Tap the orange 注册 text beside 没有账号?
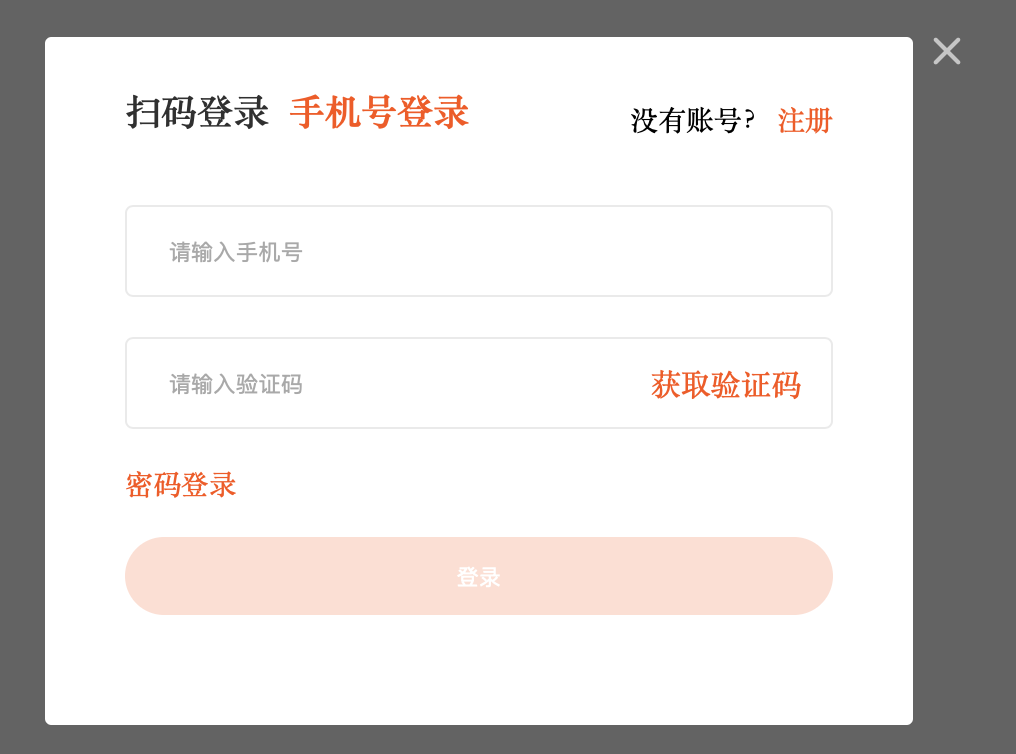This screenshot has width=1016, height=754. 805,121
